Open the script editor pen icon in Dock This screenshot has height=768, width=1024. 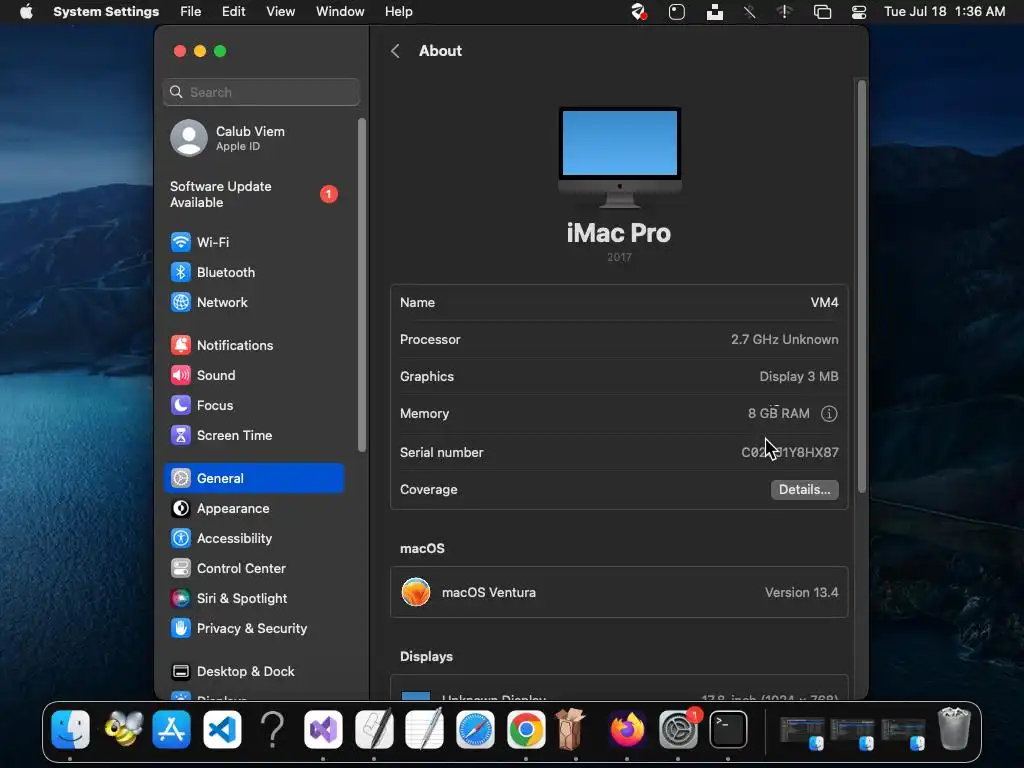tap(374, 729)
